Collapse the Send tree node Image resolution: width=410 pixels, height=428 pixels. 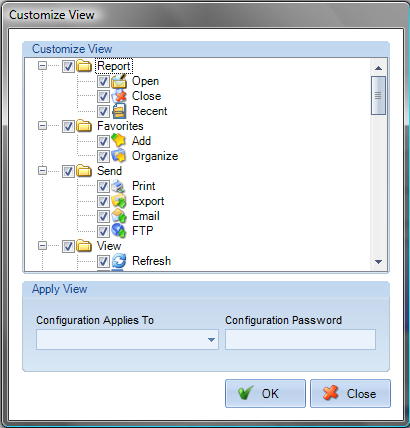[x=42, y=171]
